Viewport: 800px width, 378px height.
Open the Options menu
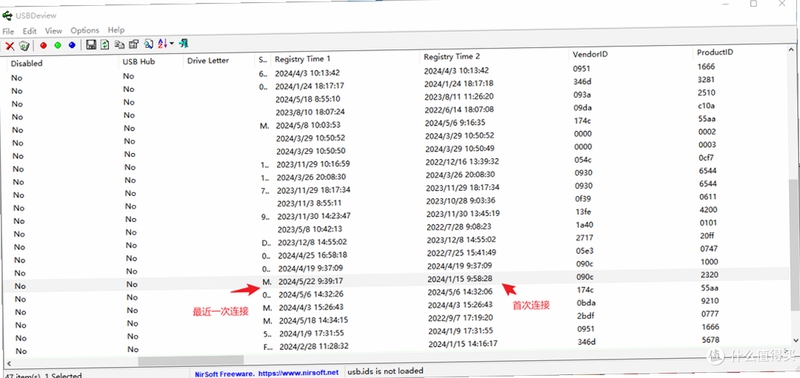click(x=85, y=30)
